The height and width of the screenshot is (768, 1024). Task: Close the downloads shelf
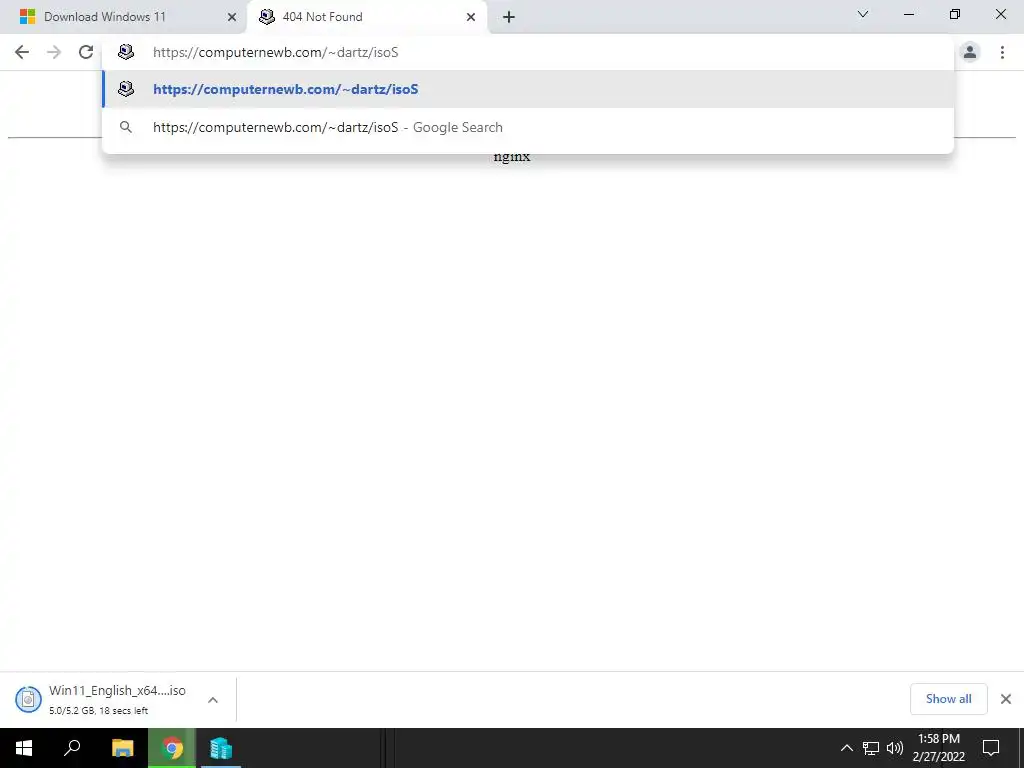coord(1006,699)
